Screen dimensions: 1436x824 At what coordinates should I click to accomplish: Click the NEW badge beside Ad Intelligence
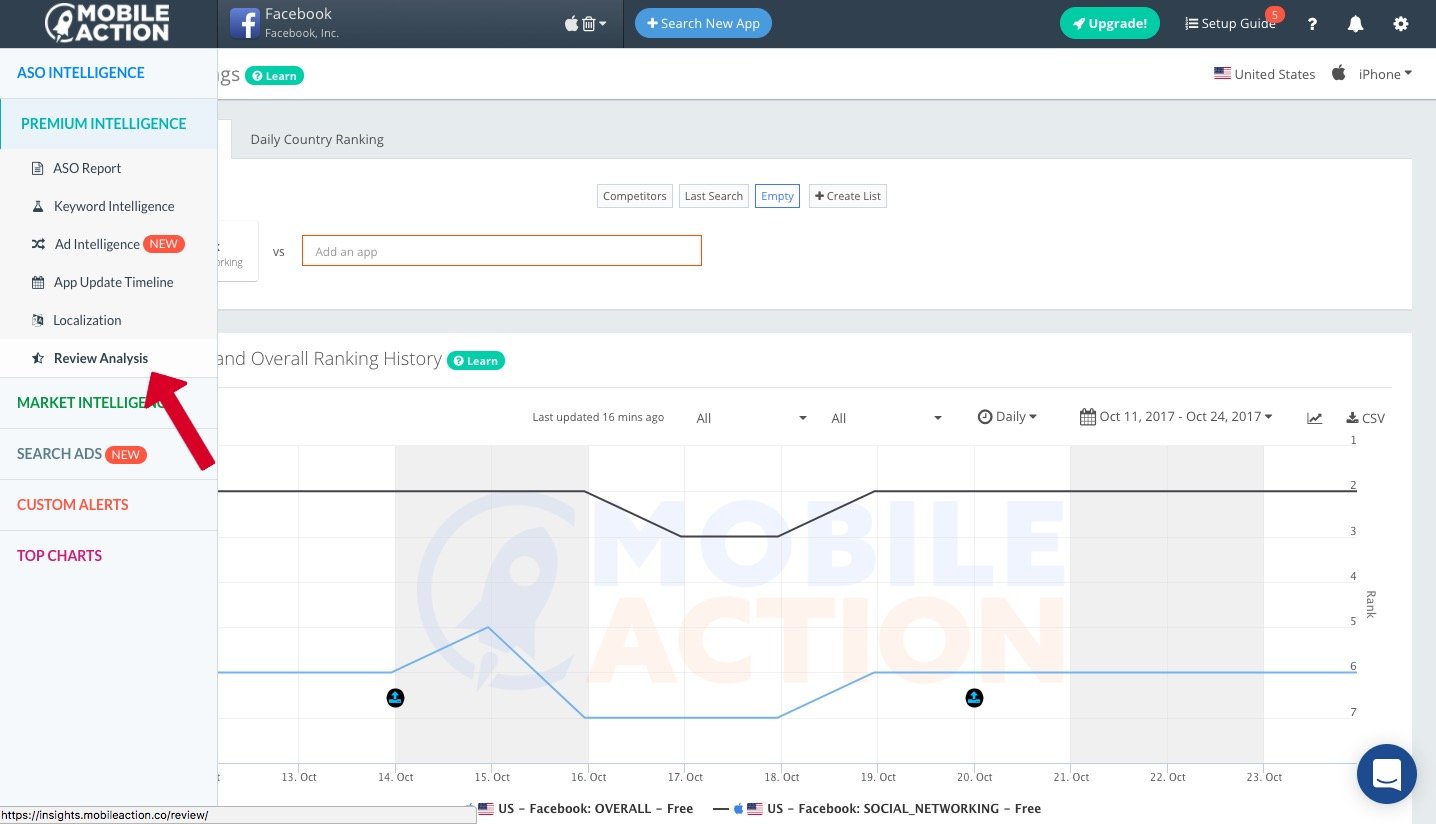click(164, 244)
